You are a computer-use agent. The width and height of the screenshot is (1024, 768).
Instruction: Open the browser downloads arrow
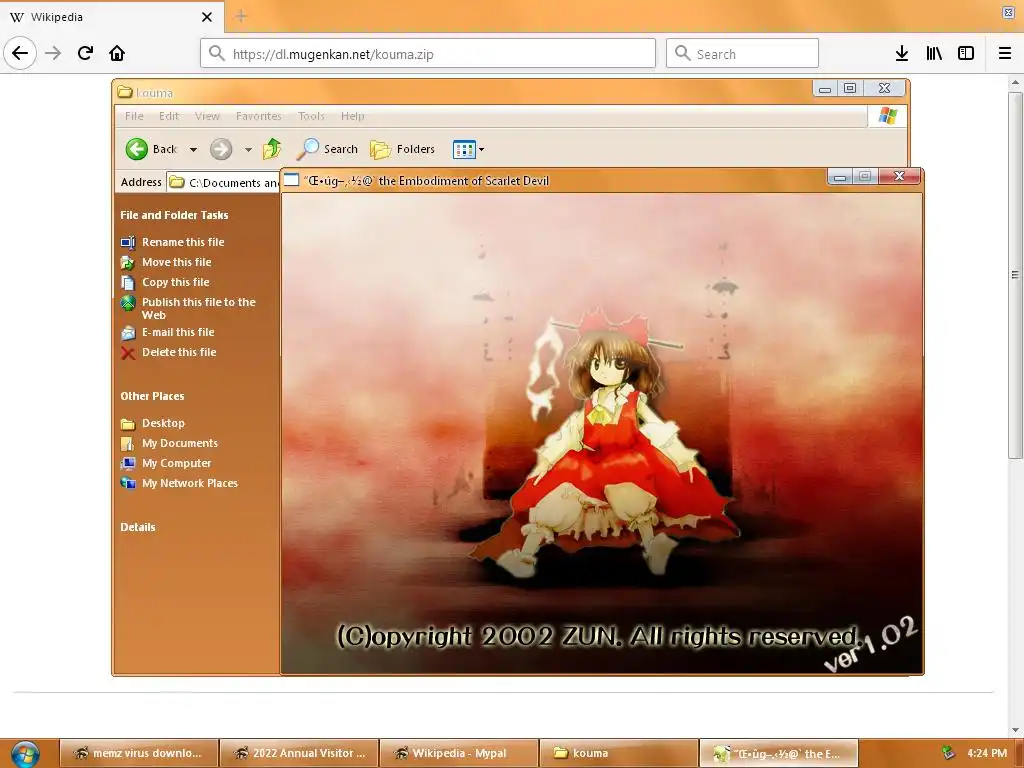point(902,54)
